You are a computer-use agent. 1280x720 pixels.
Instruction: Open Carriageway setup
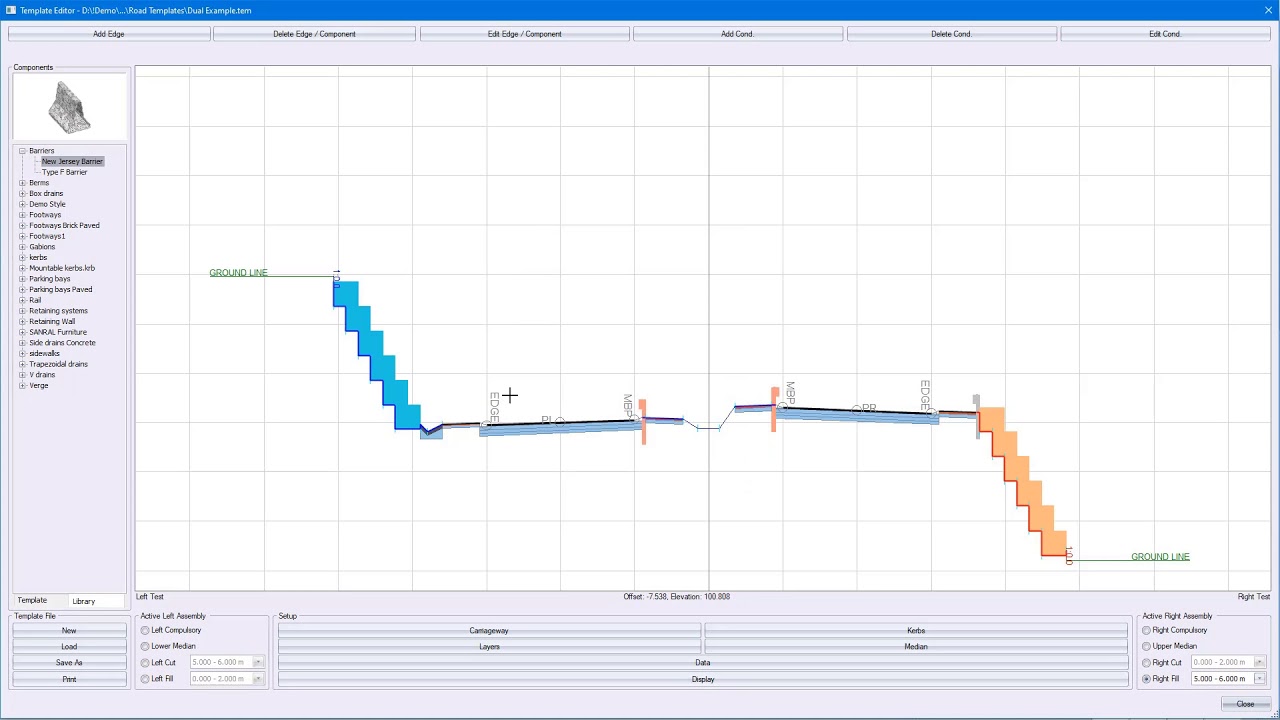pos(489,631)
